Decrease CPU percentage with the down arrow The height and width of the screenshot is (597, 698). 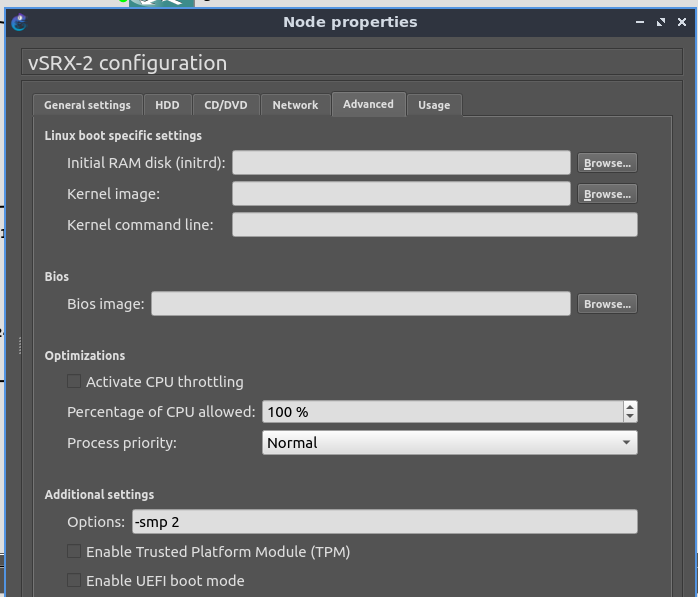pyautogui.click(x=629, y=416)
